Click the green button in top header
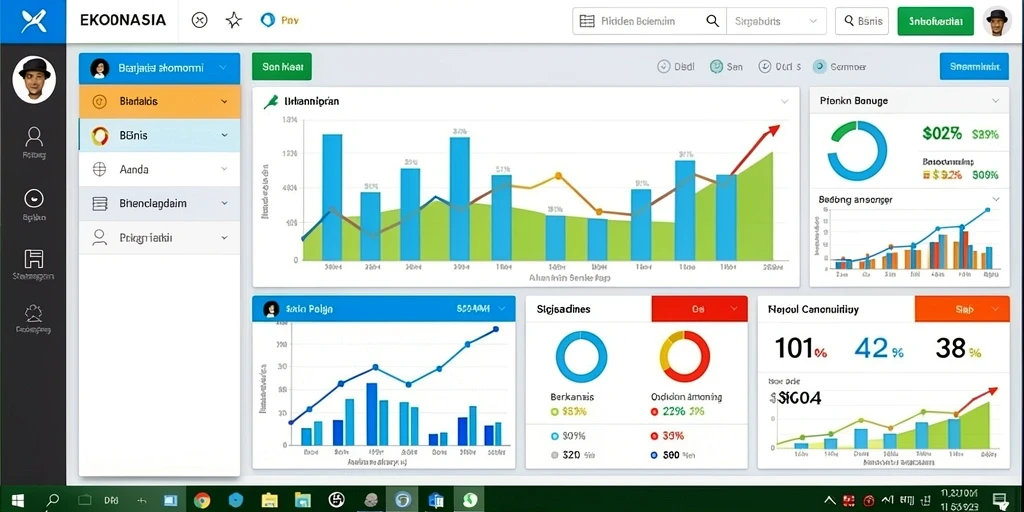Image resolution: width=1024 pixels, height=512 pixels. tap(936, 21)
